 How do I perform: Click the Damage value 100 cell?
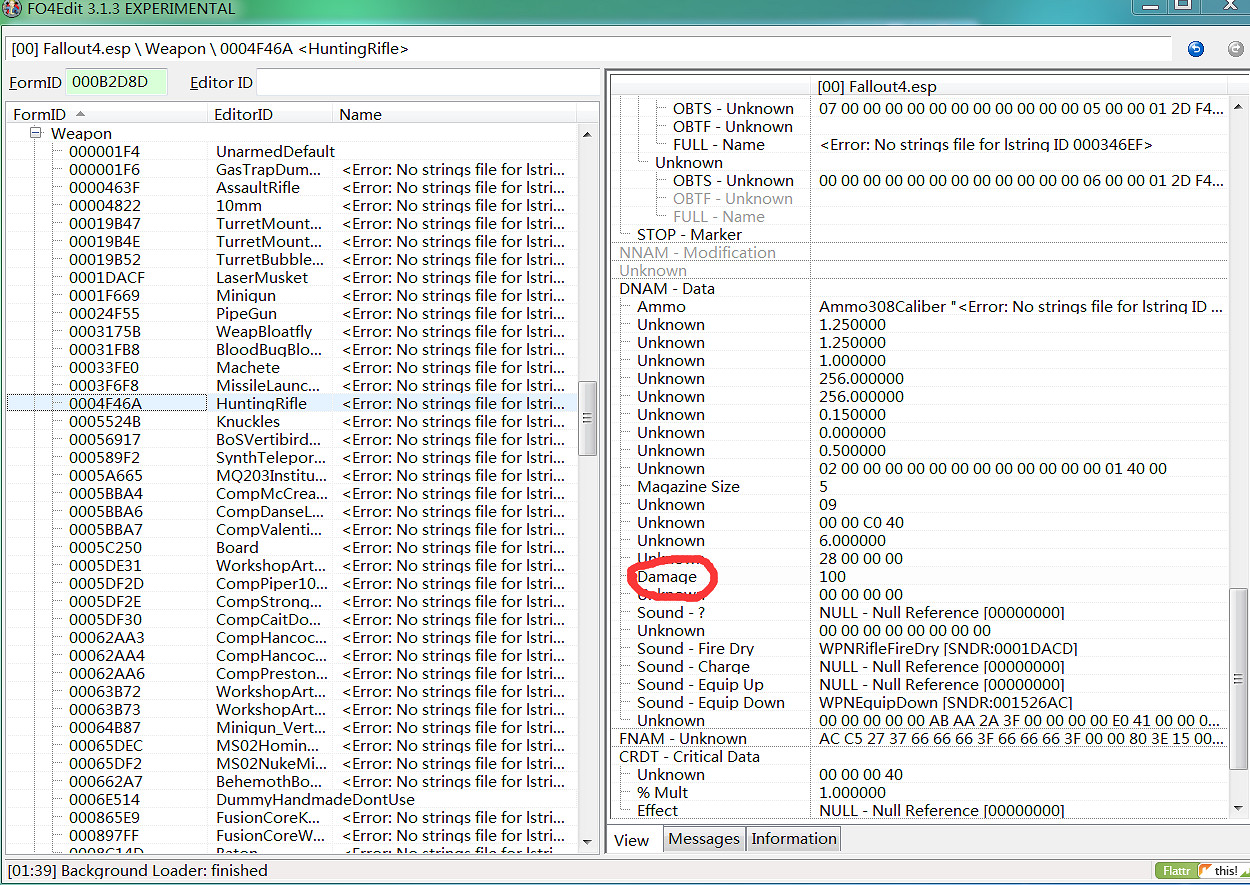pyautogui.click(x=832, y=576)
